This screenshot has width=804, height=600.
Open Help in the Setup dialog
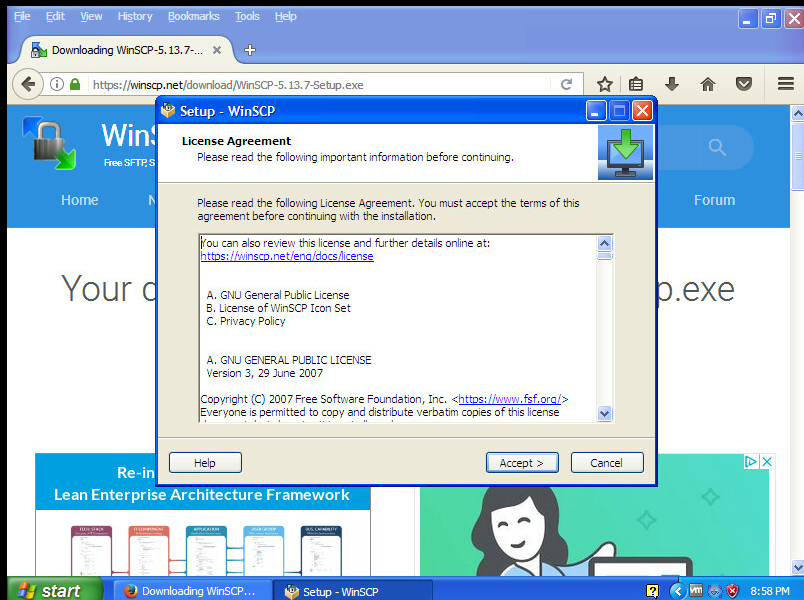coord(205,463)
